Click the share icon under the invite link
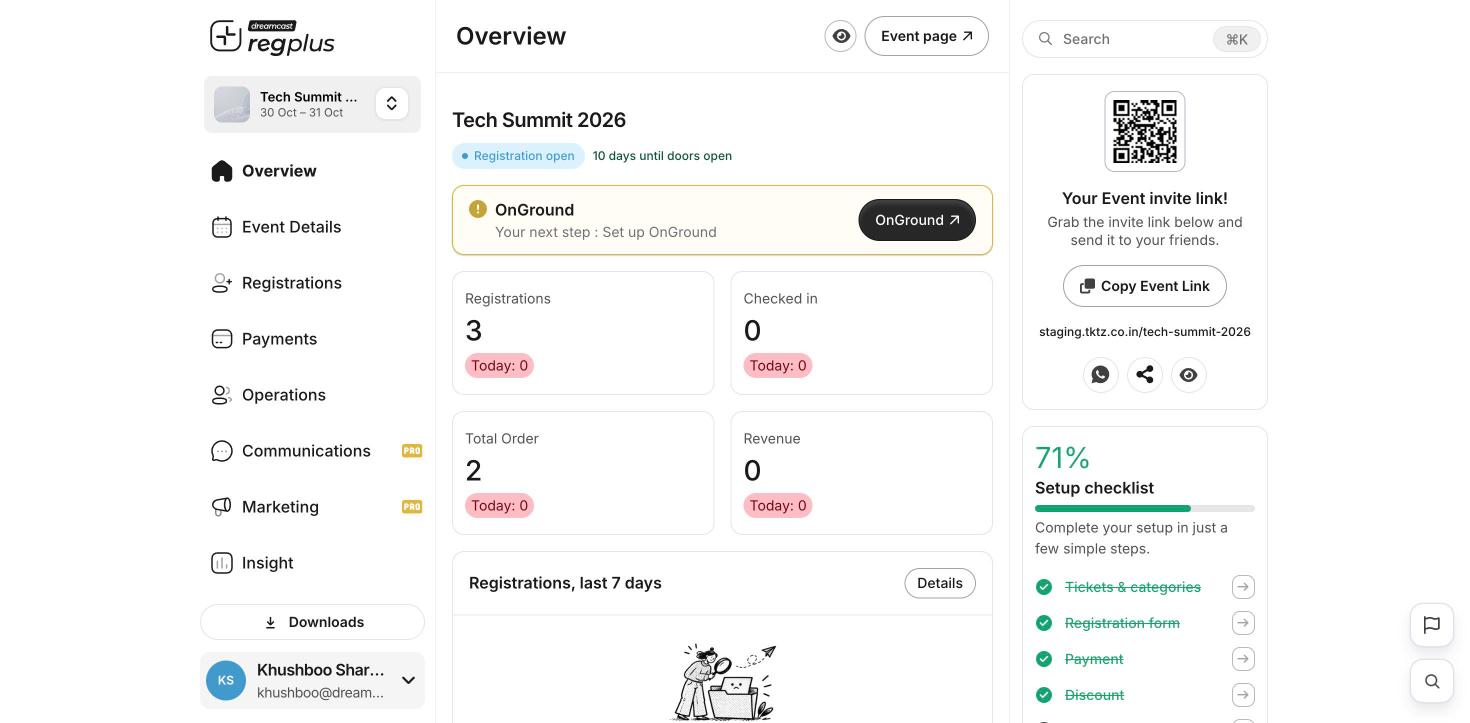Screen dimensions: 1470x723 tap(1145, 375)
